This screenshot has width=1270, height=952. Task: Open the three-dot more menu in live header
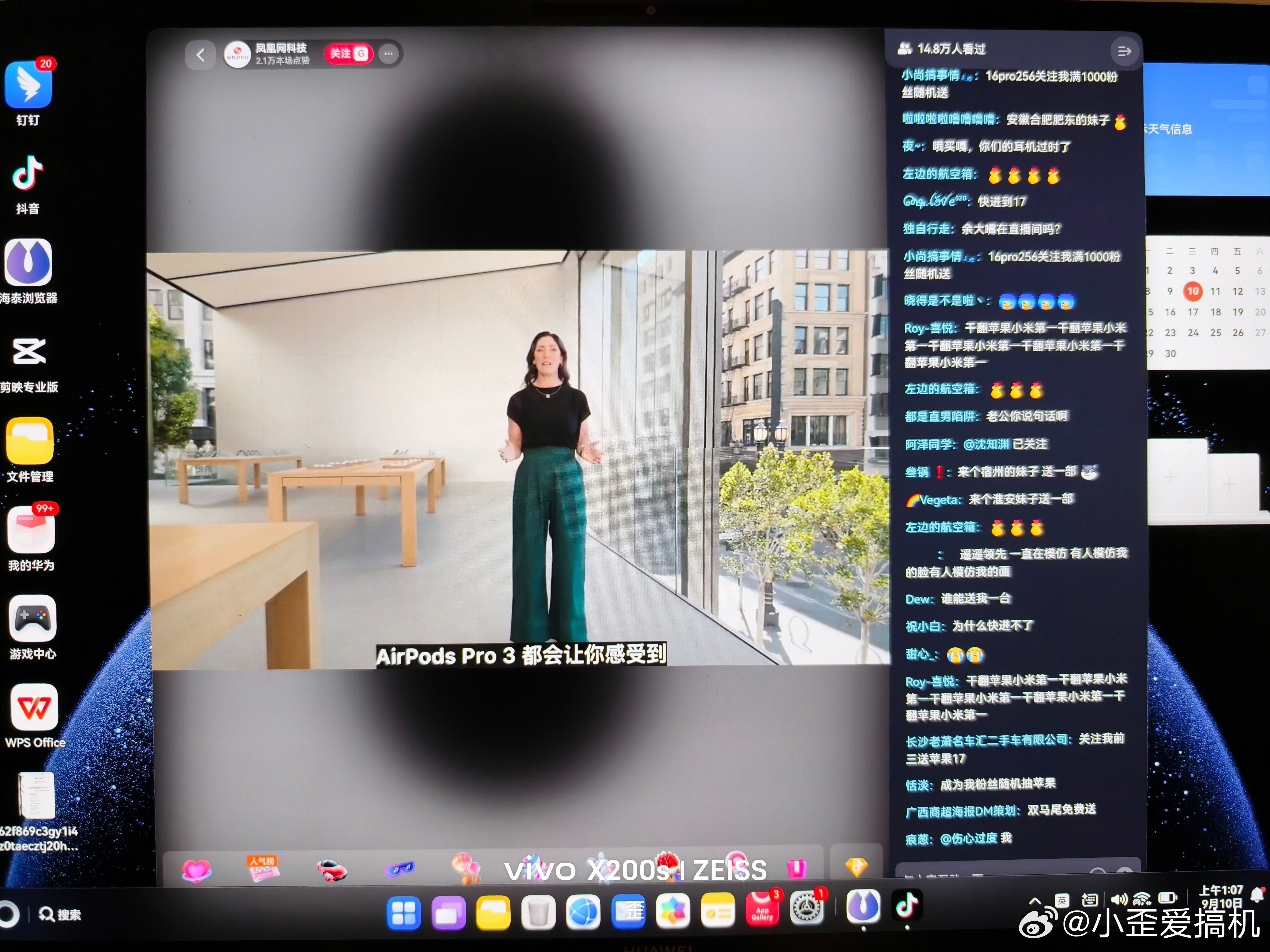(389, 54)
